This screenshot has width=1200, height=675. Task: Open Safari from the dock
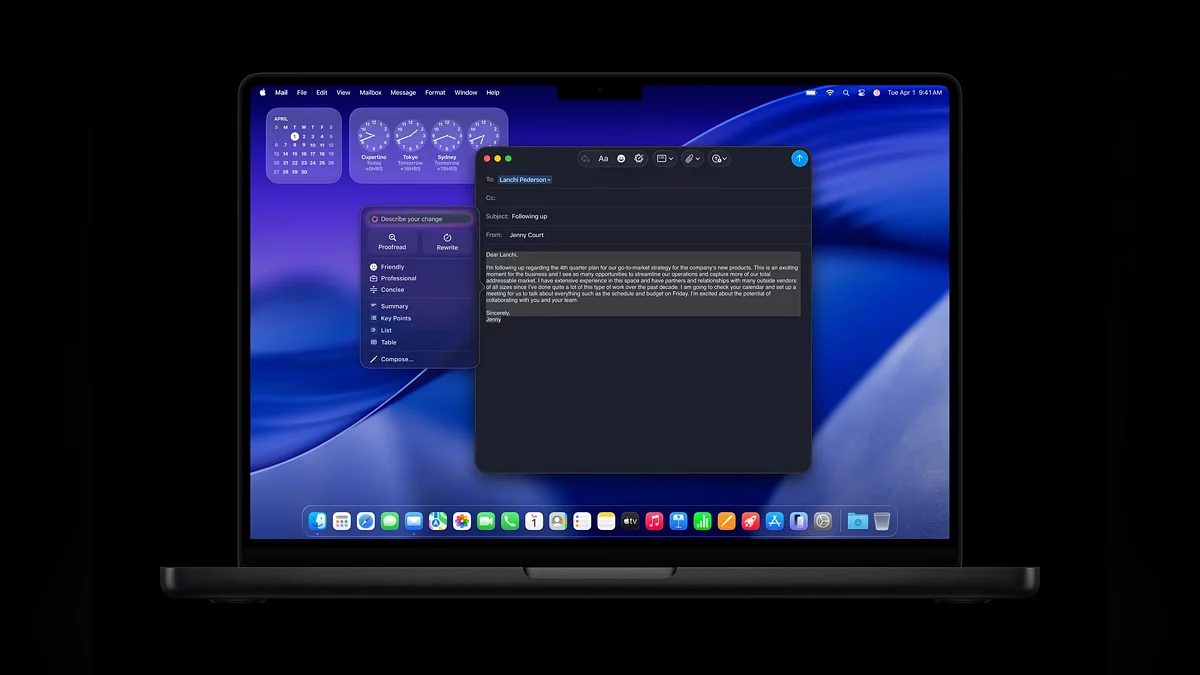coord(366,521)
